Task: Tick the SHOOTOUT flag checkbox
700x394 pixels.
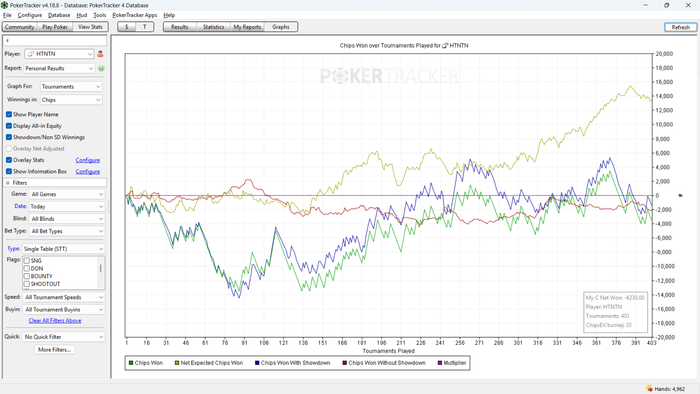Action: click(x=27, y=284)
